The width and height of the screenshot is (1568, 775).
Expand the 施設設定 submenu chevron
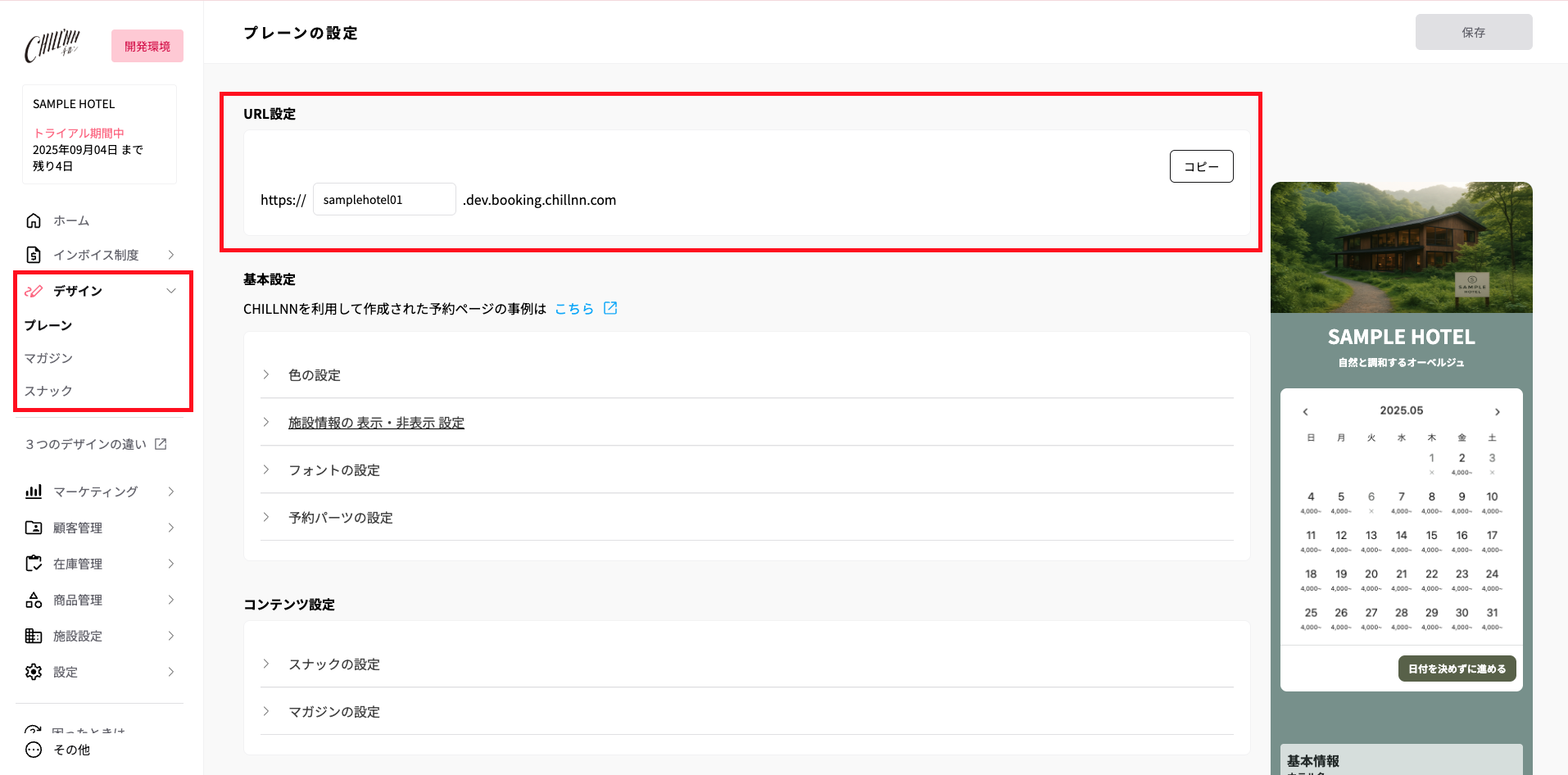(171, 636)
